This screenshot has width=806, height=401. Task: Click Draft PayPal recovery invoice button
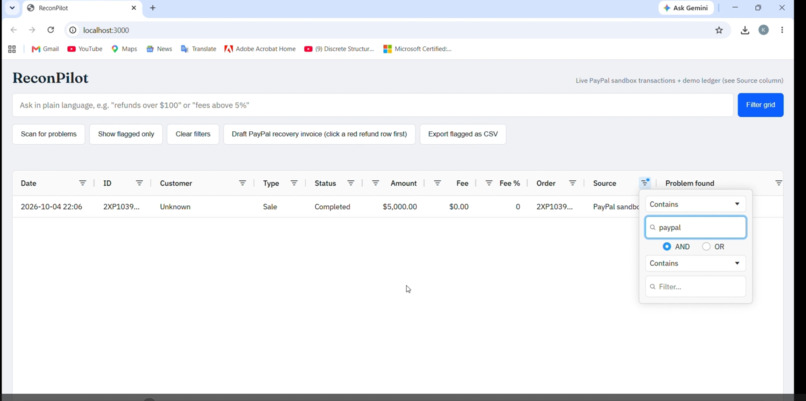pos(319,134)
